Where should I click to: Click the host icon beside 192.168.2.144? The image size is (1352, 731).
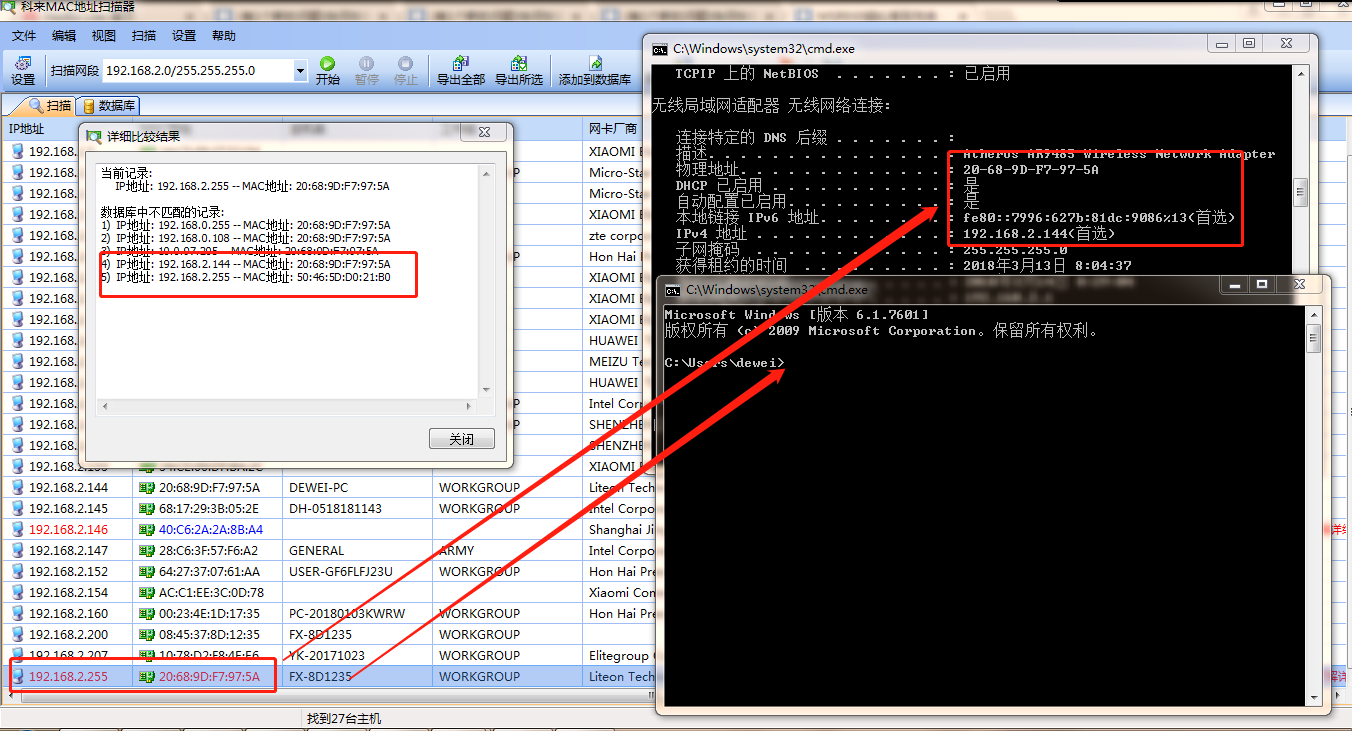coord(17,488)
